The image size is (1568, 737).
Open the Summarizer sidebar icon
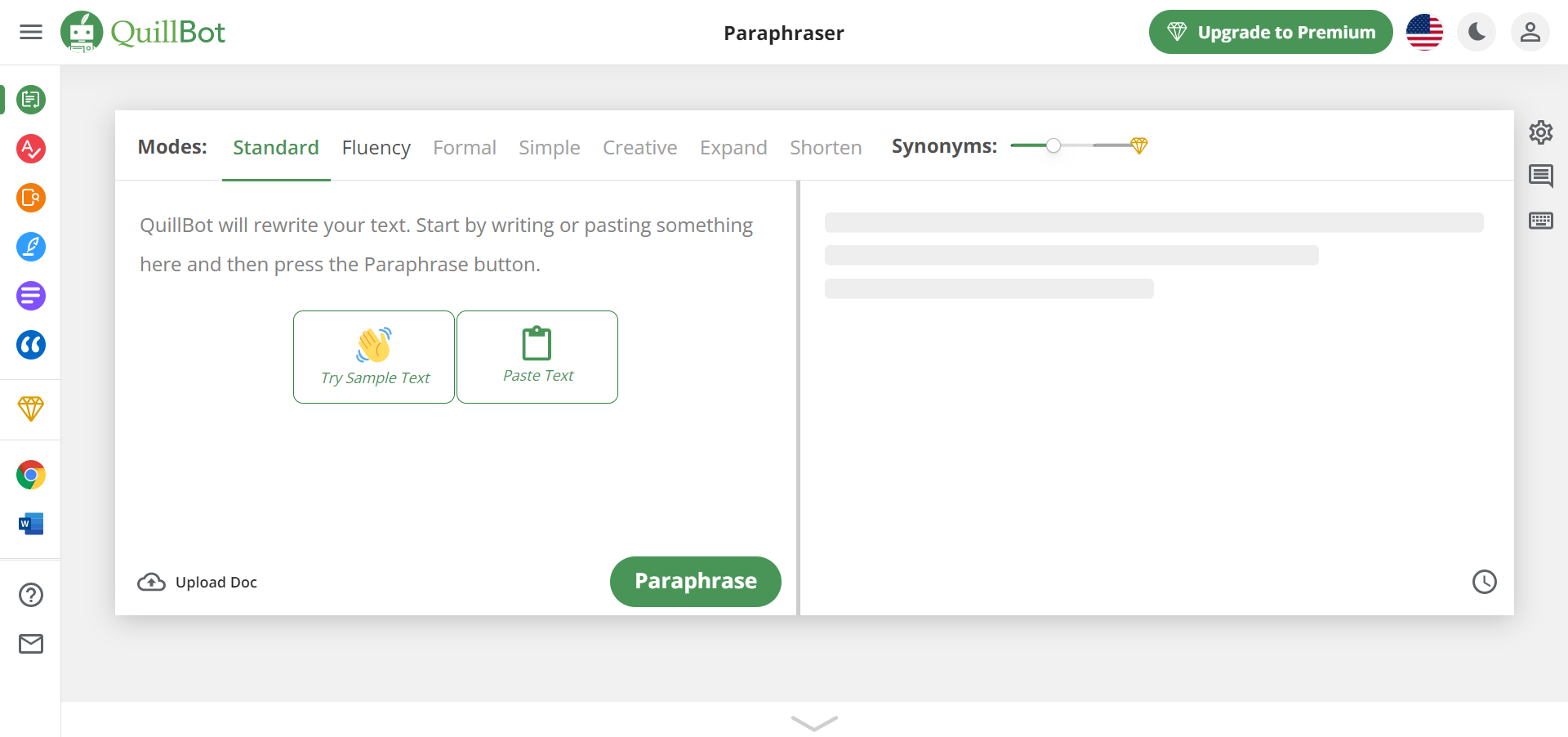(31, 296)
